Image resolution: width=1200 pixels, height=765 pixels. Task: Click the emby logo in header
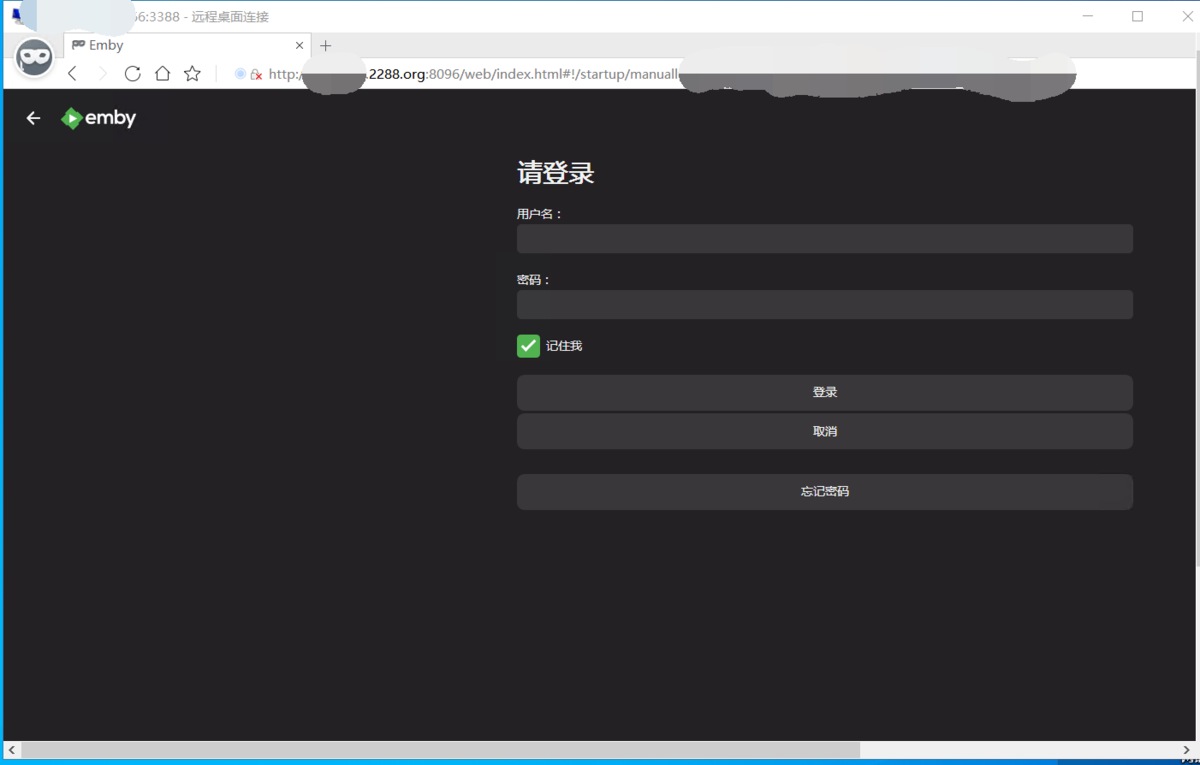click(x=98, y=118)
